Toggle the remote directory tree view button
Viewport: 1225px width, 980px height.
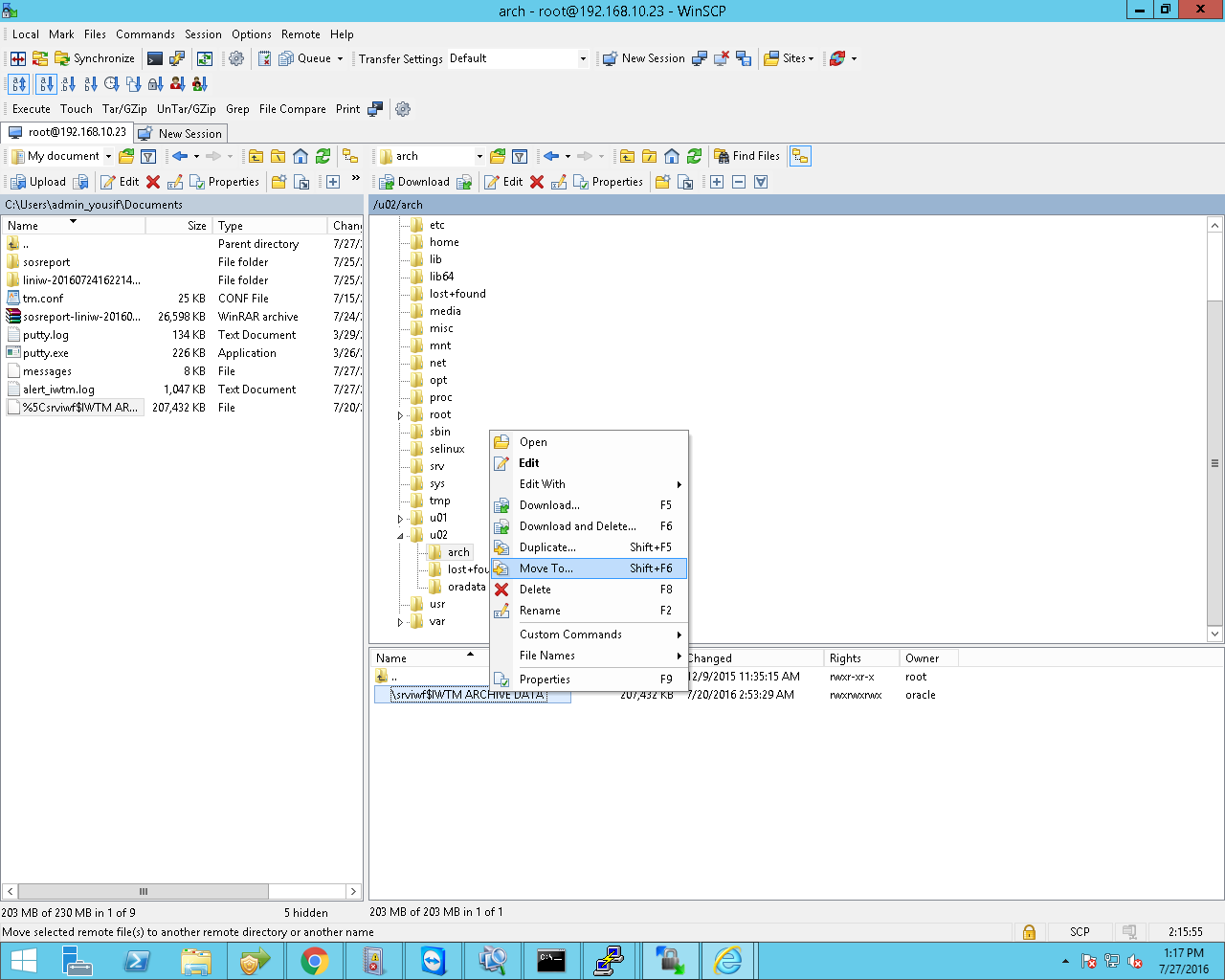click(800, 156)
